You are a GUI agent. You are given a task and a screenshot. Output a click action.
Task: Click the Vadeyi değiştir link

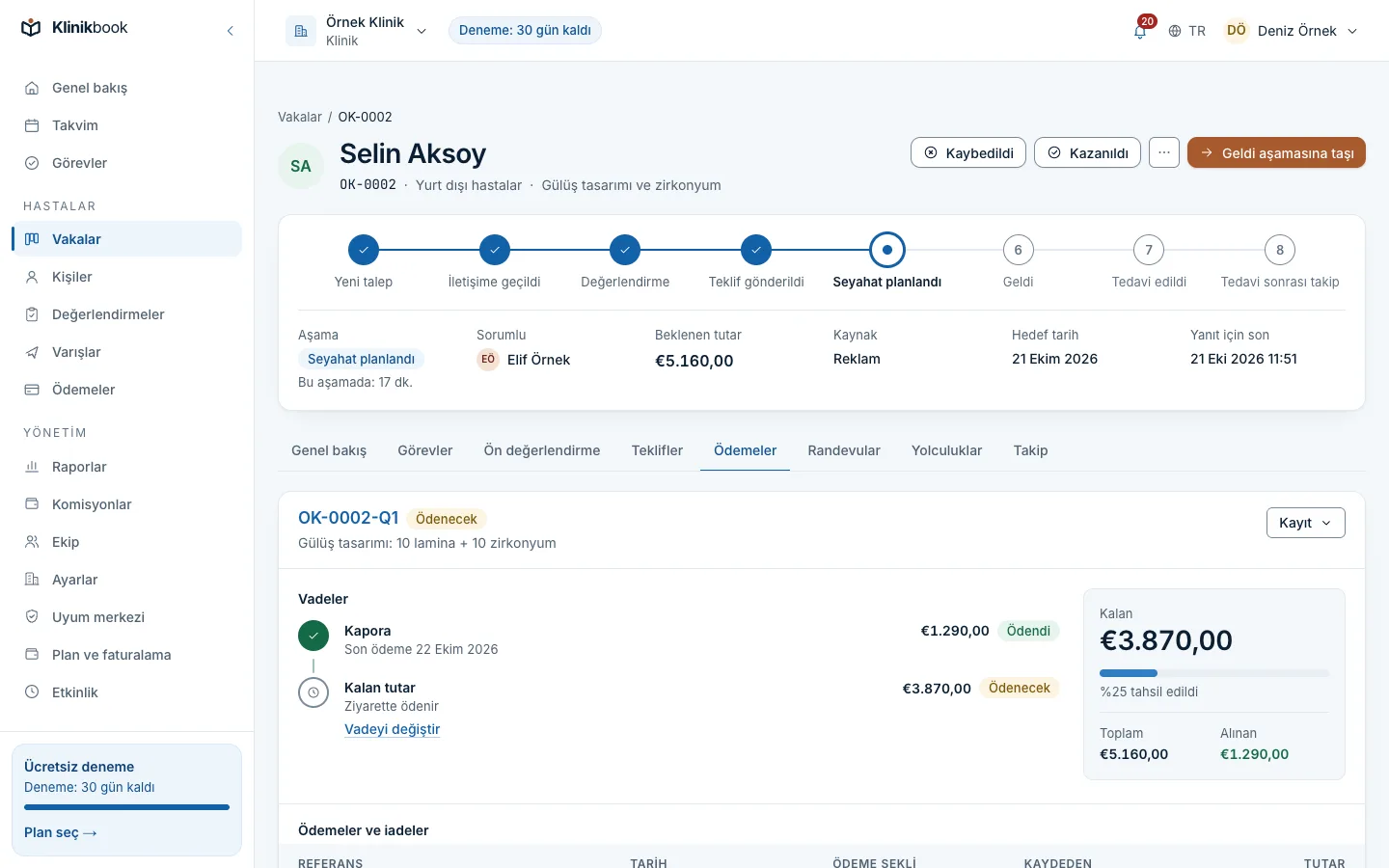tap(392, 729)
